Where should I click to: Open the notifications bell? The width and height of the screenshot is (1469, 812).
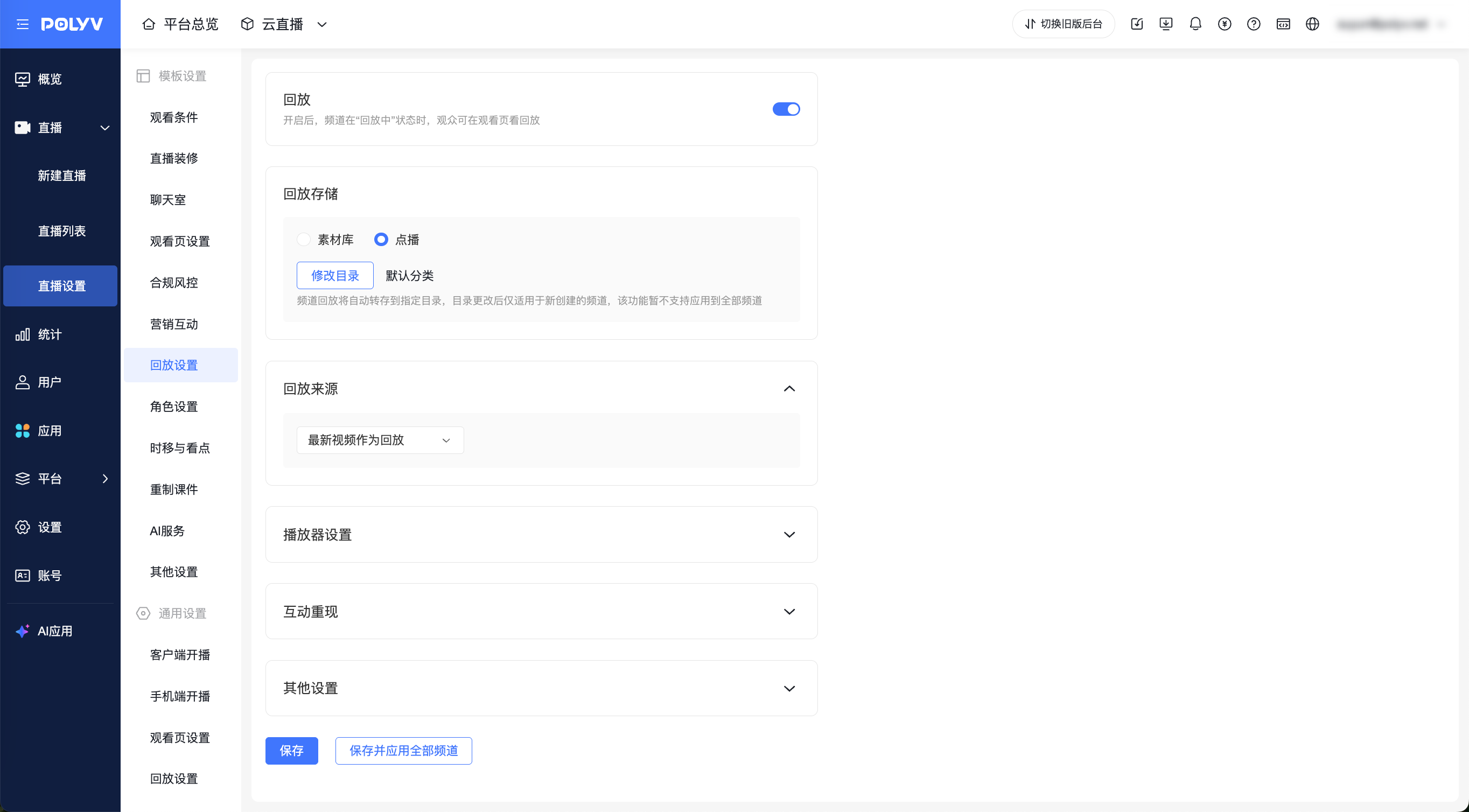(x=1195, y=24)
